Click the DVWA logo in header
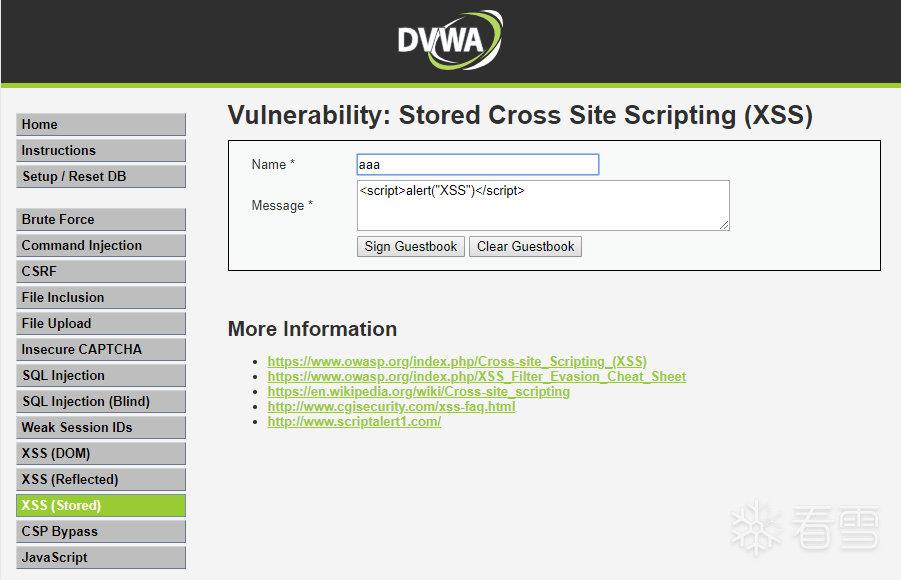901x580 pixels. tap(449, 40)
